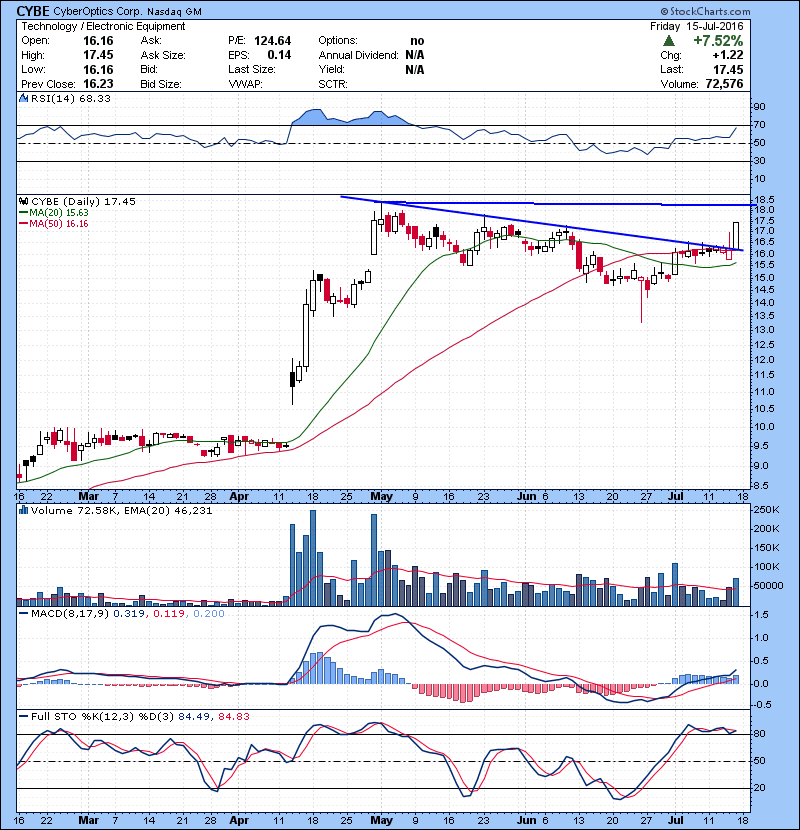800x830 pixels.
Task: Click the volume bars icon beside Volume label
Action: 23,511
